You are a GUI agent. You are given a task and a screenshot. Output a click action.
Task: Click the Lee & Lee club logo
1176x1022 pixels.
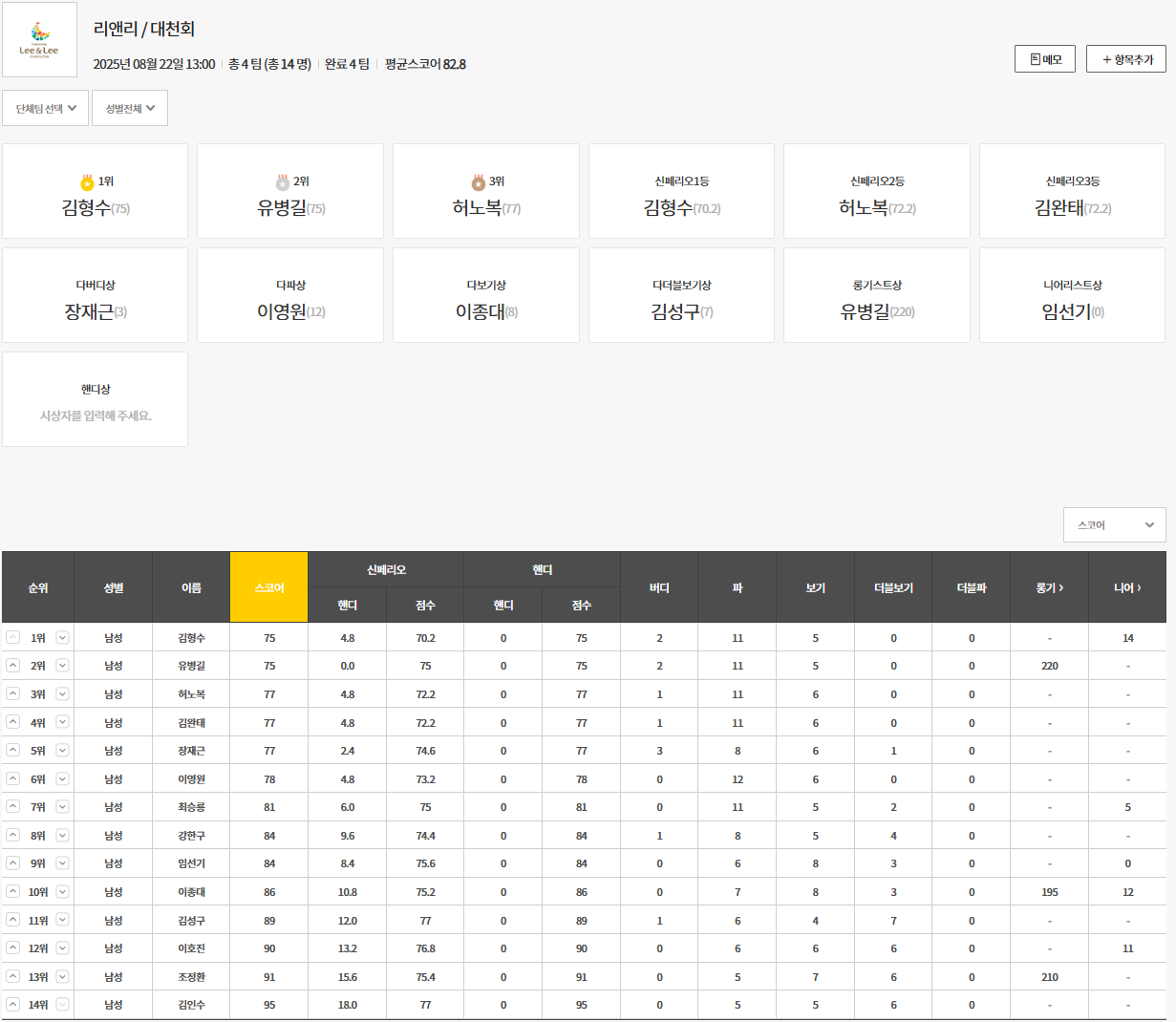pyautogui.click(x=39, y=40)
